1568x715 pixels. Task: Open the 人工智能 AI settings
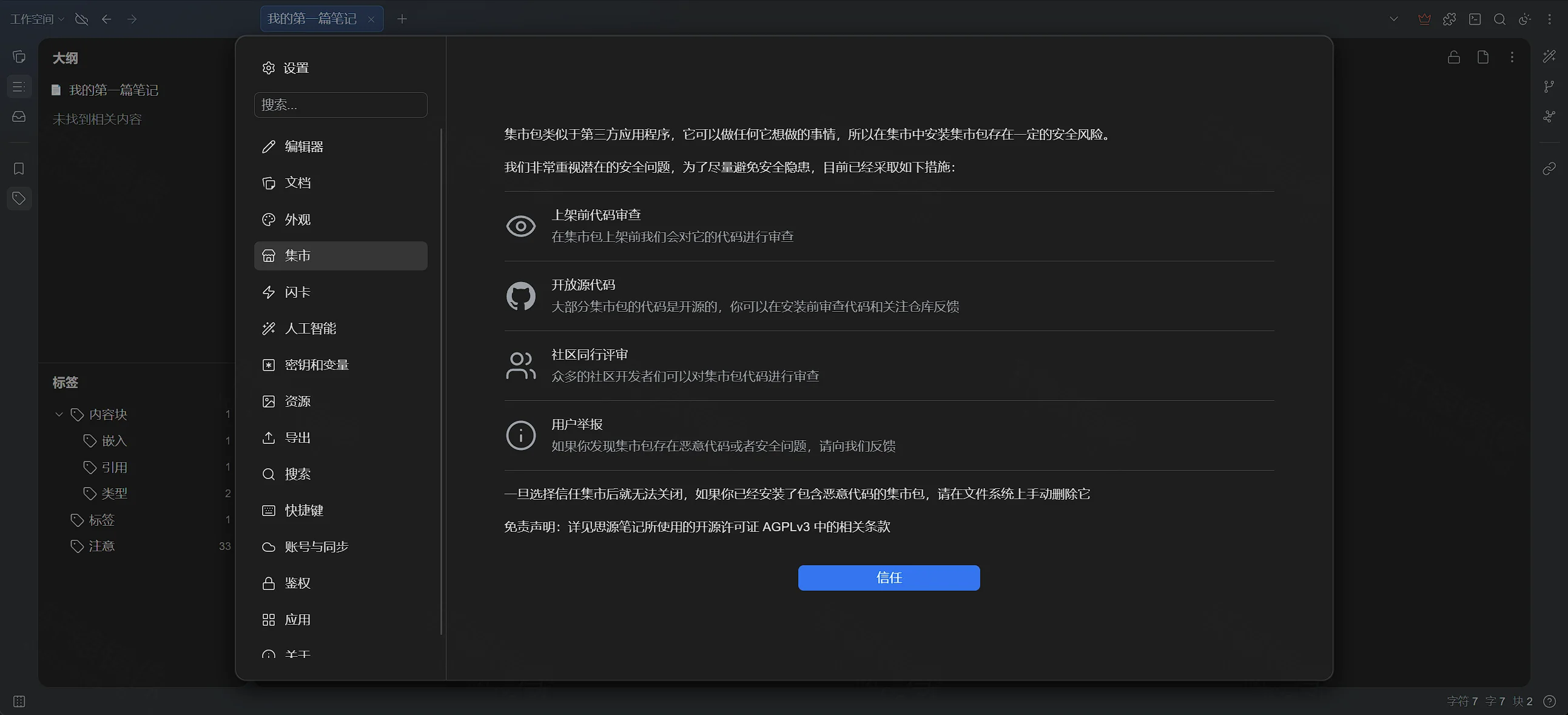(x=340, y=329)
